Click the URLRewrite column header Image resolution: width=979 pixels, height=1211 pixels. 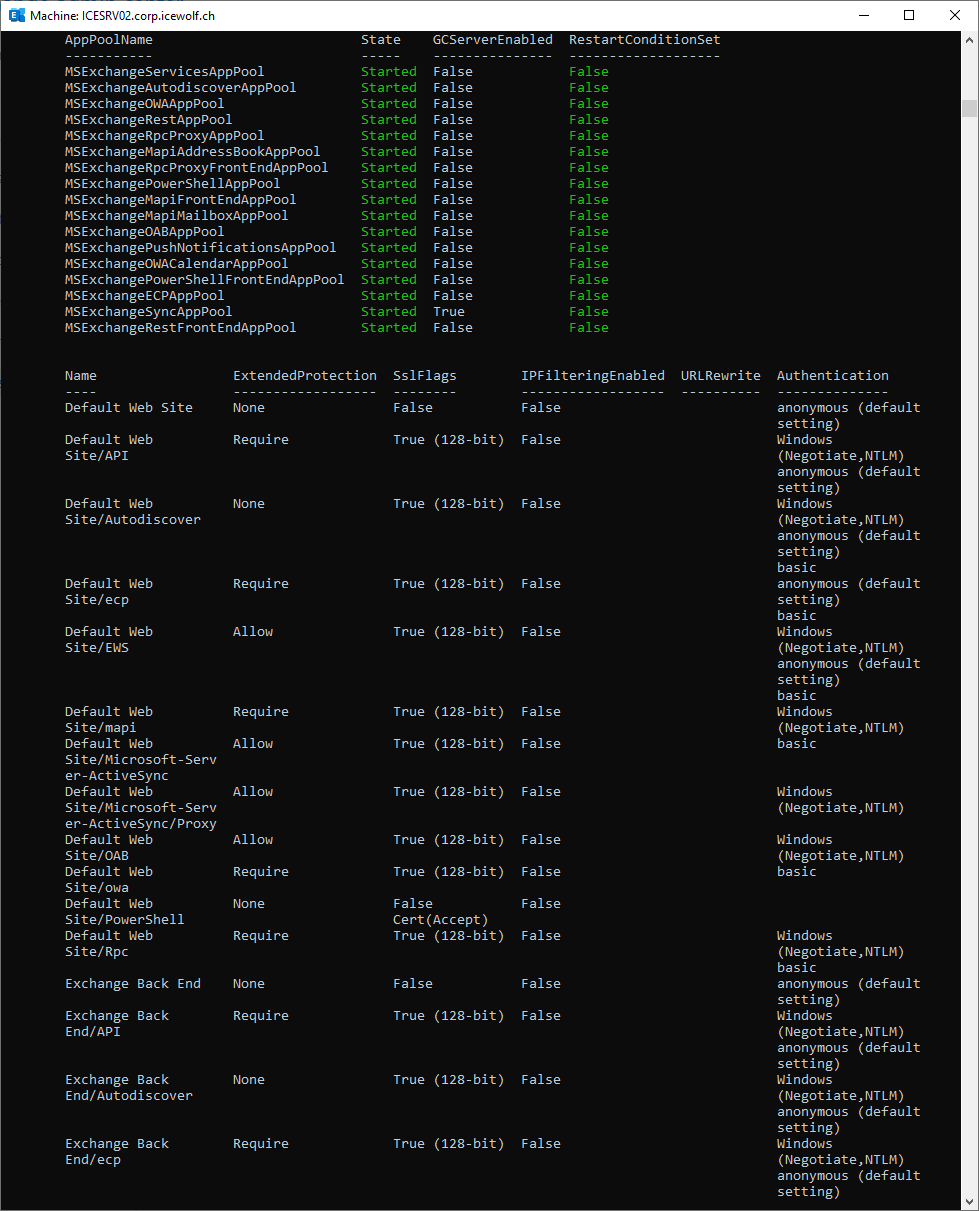coord(720,376)
